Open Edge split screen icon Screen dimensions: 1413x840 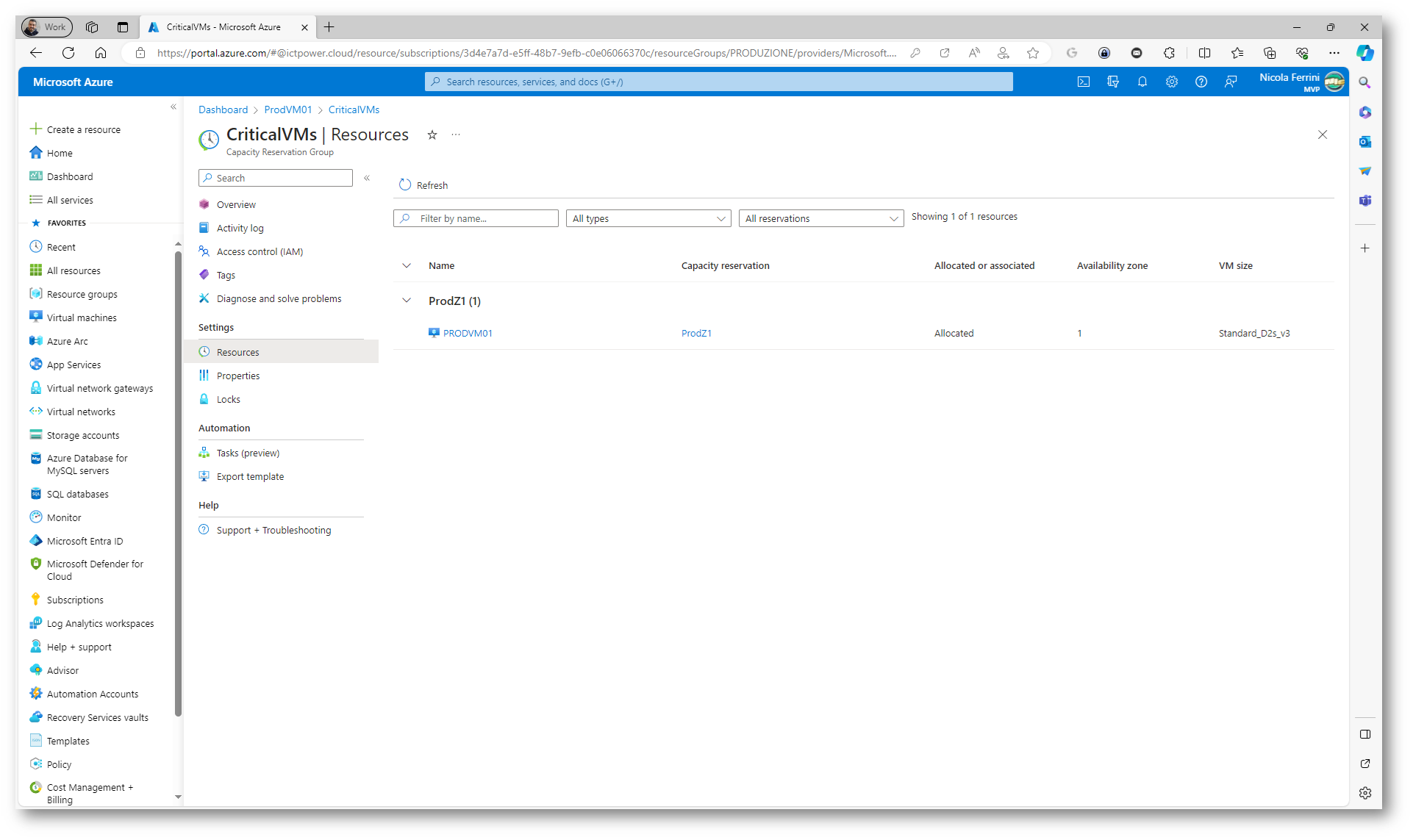coord(1204,53)
